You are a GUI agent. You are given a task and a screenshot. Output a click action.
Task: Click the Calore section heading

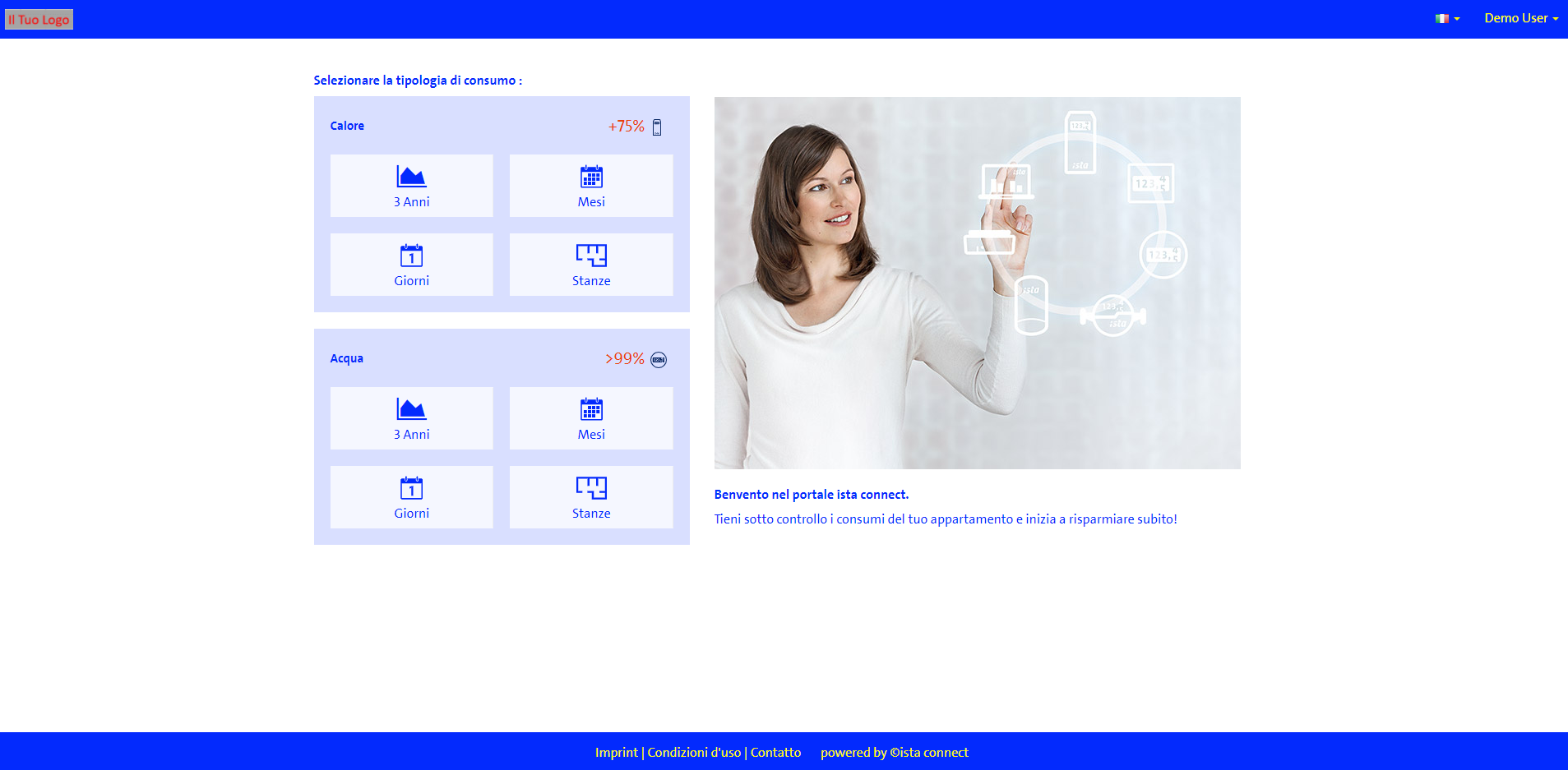(347, 126)
